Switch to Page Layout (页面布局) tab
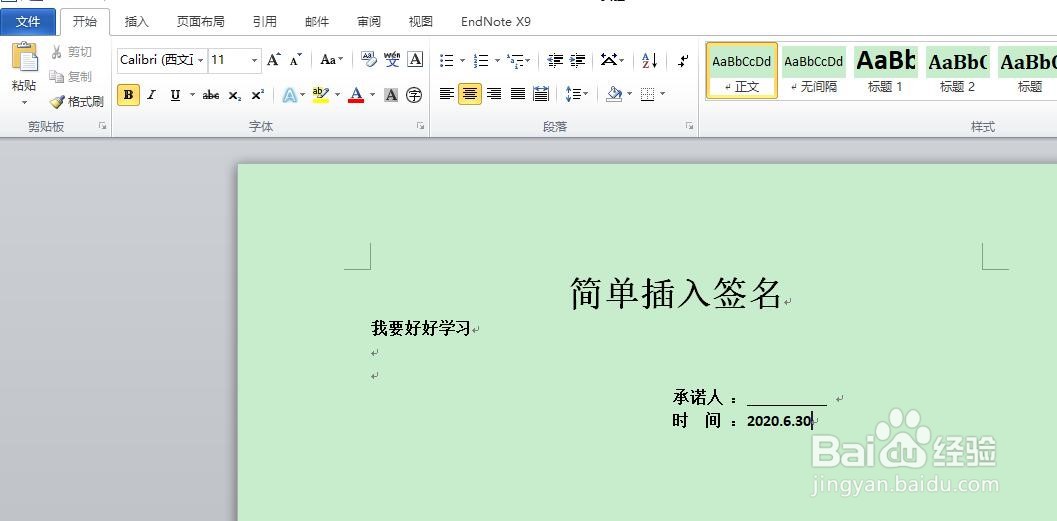The image size is (1057, 521). point(200,22)
